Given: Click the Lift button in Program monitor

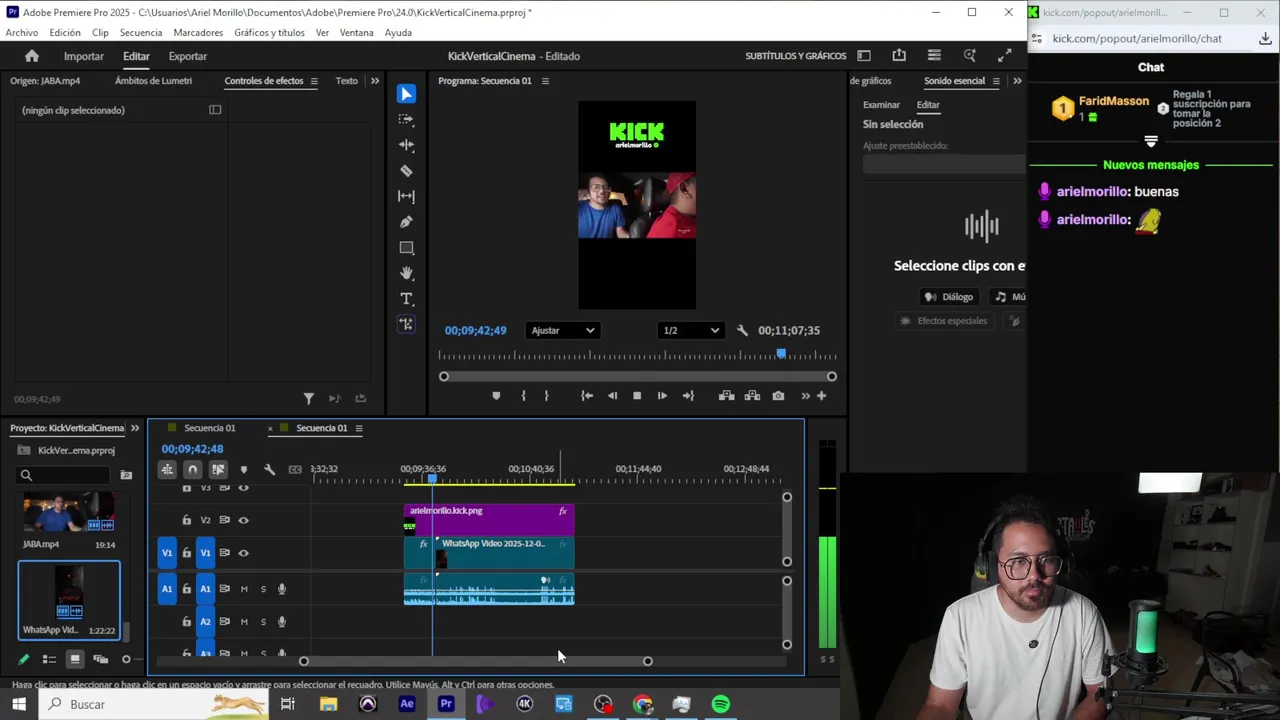Looking at the screenshot, I should pos(727,396).
